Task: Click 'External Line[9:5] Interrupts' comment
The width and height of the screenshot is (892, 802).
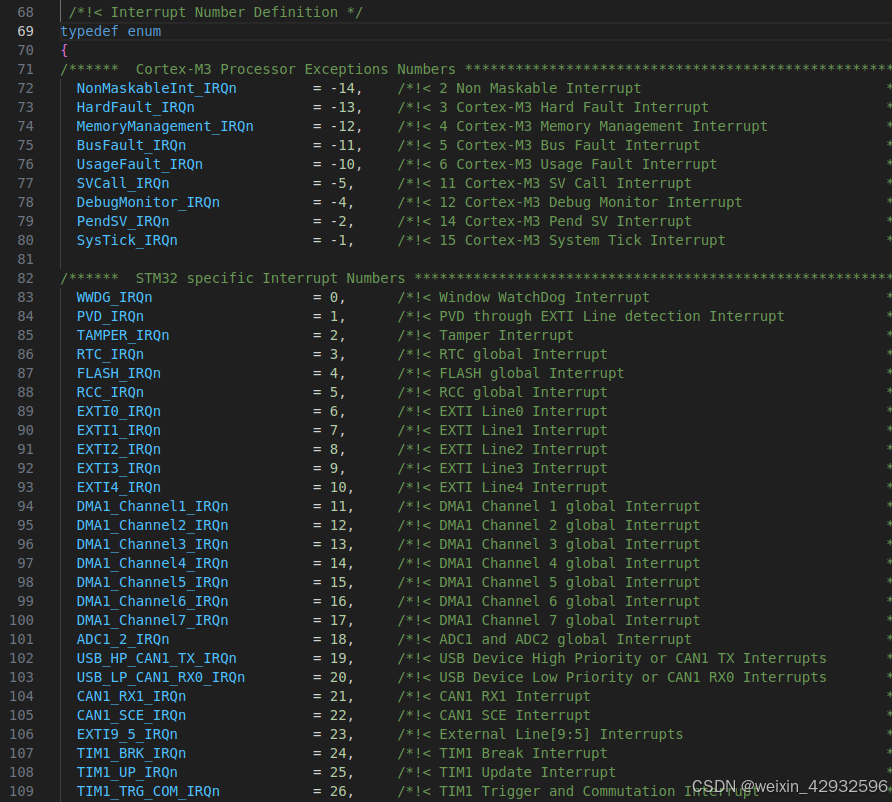Action: (x=561, y=734)
